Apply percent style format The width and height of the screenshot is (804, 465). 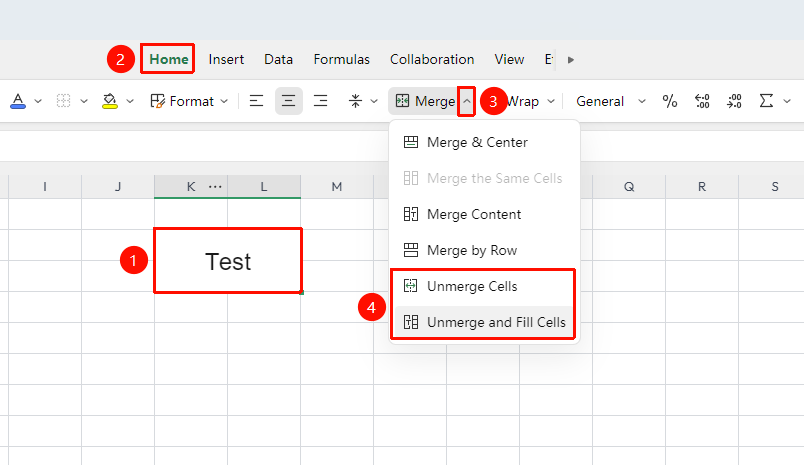[670, 101]
